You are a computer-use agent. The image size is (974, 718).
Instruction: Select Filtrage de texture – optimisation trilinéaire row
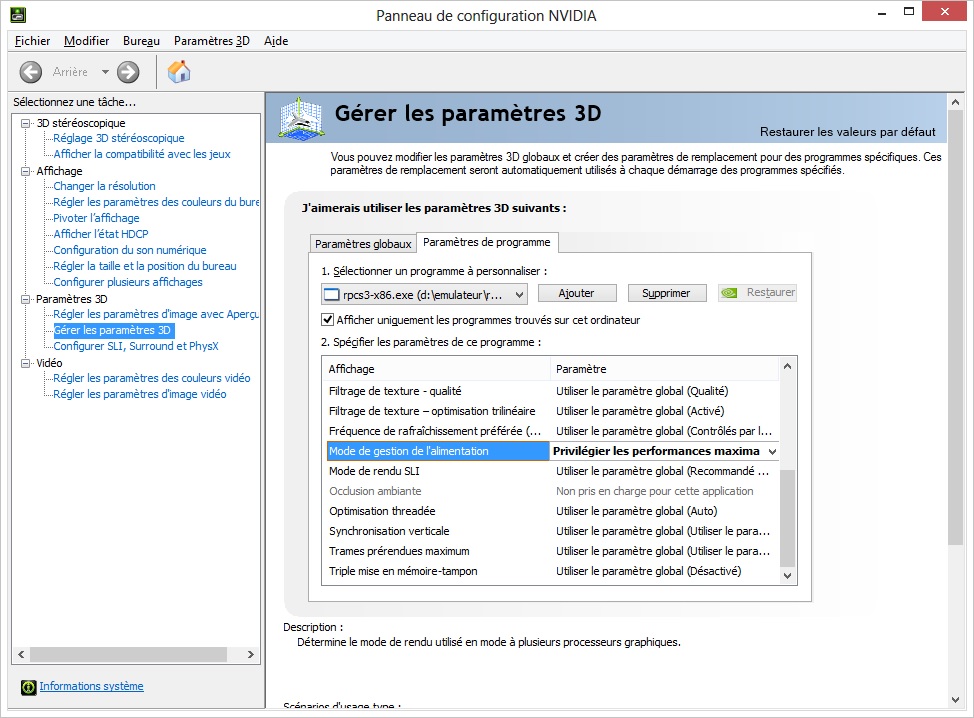tap(552, 411)
